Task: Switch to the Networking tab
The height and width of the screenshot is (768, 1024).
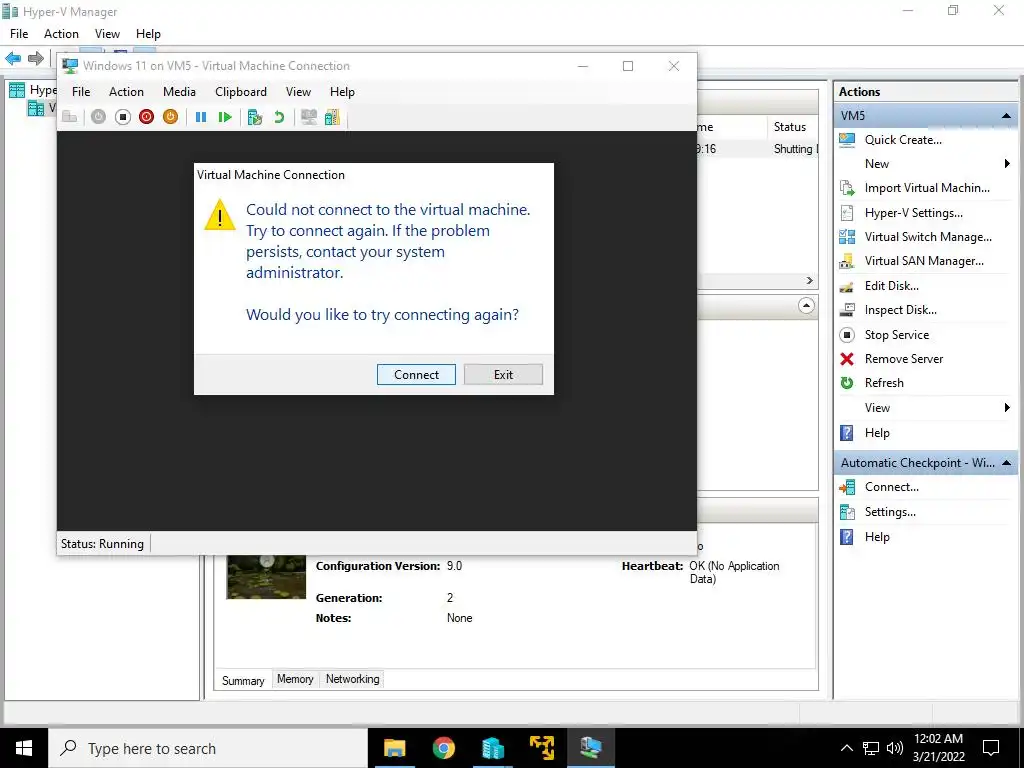Action: [x=353, y=679]
